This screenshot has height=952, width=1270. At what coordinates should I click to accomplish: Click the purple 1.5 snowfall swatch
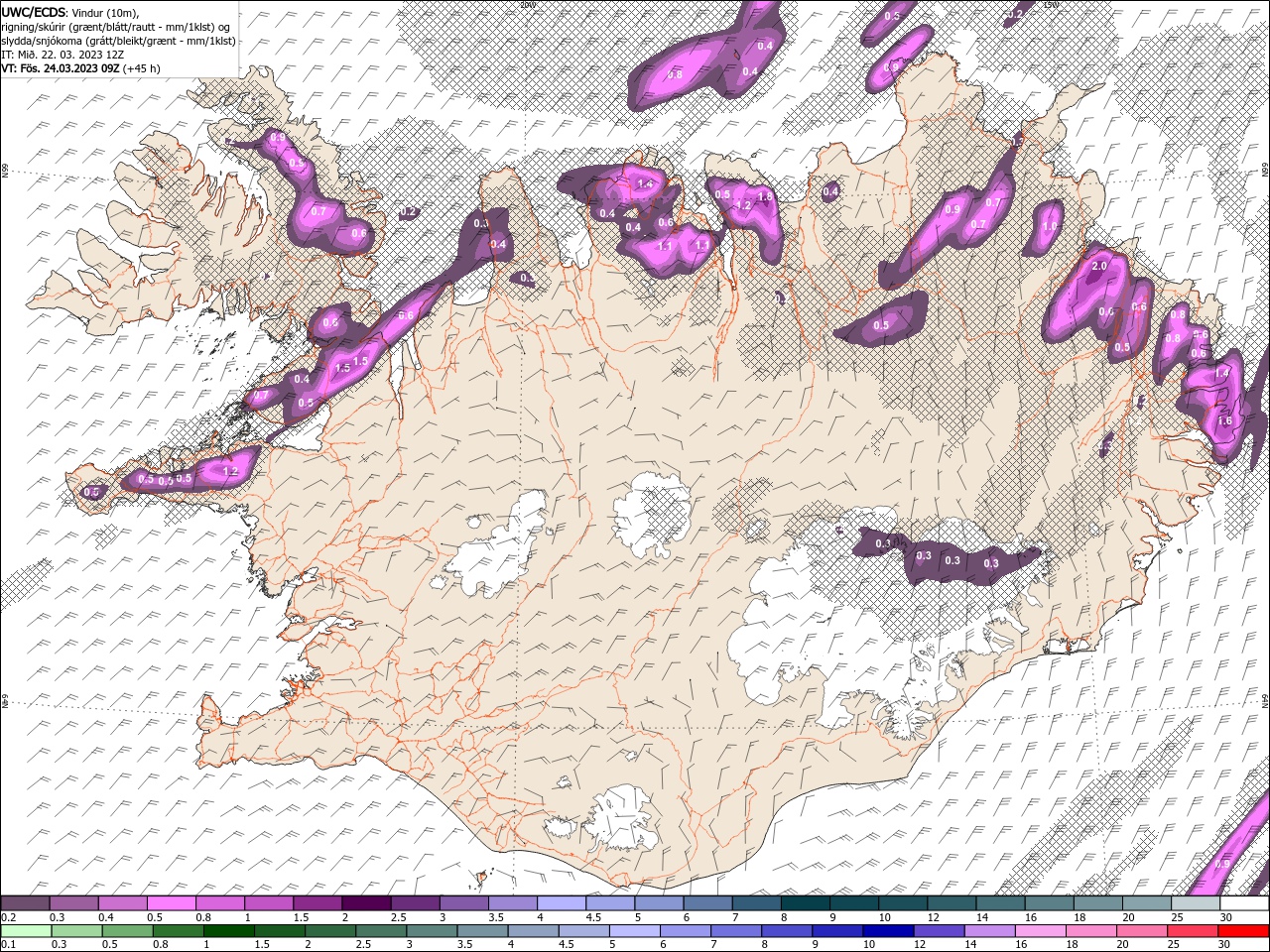[317, 903]
